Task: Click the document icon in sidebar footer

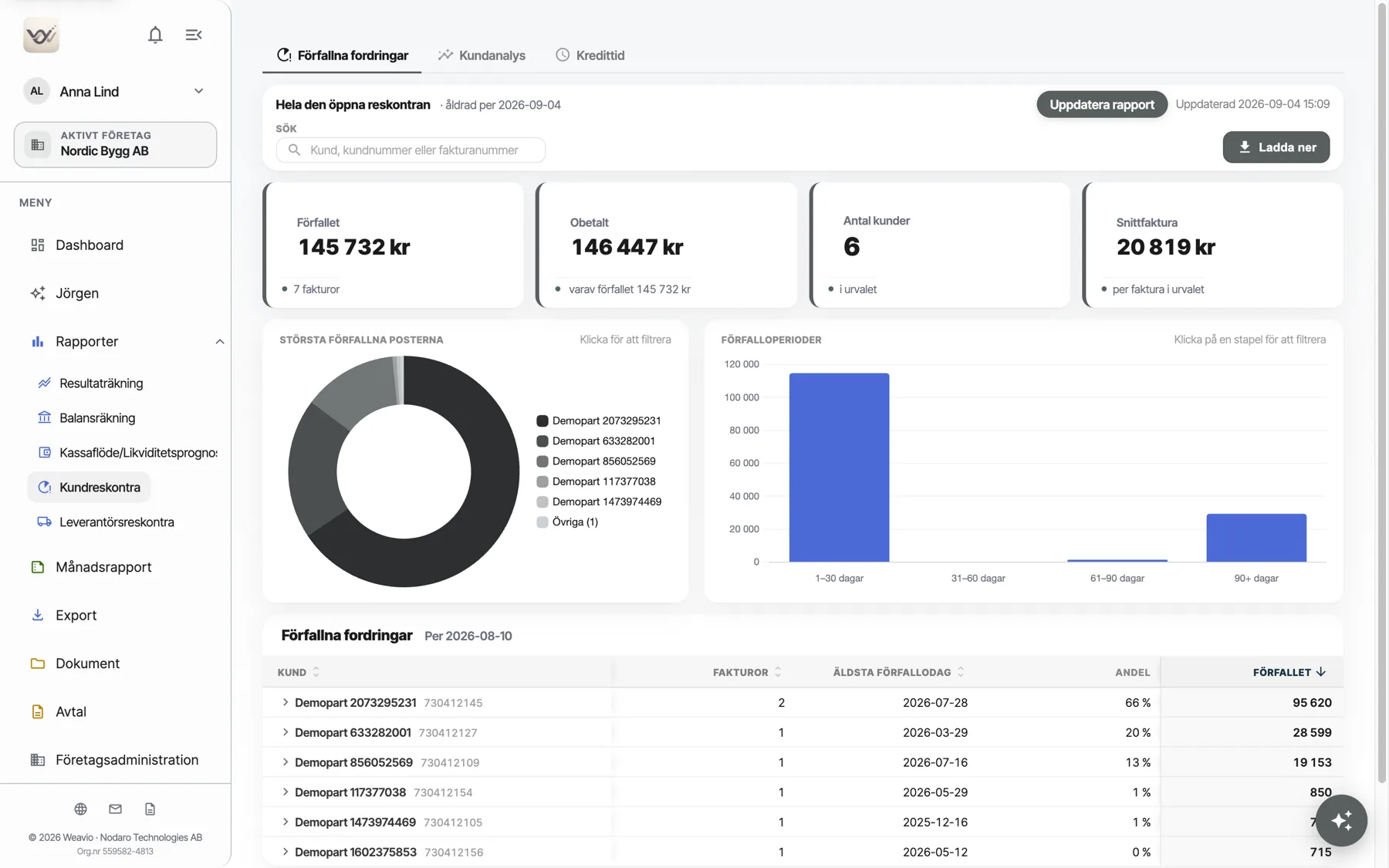Action: (150, 809)
